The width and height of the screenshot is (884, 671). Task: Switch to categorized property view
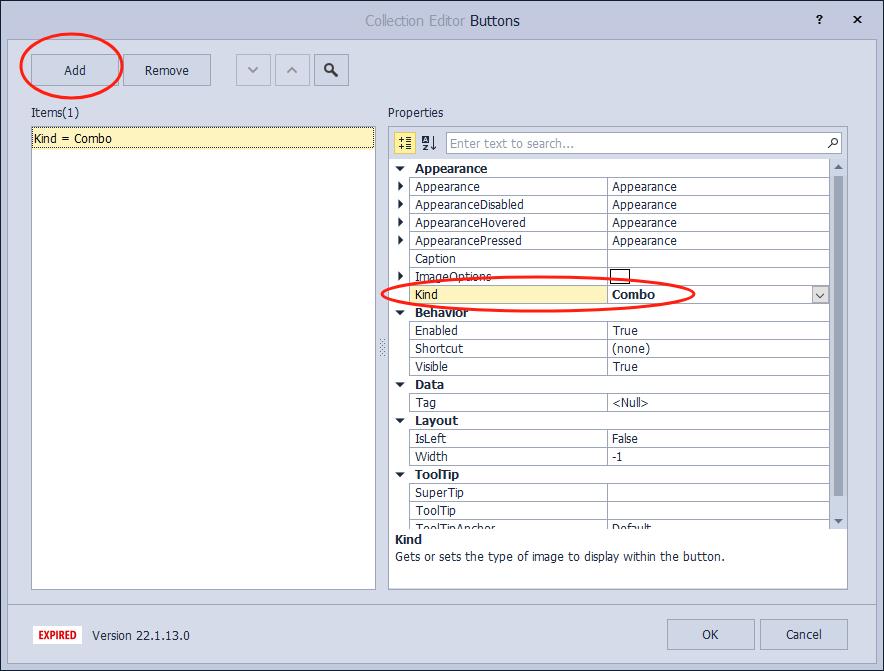click(x=405, y=143)
